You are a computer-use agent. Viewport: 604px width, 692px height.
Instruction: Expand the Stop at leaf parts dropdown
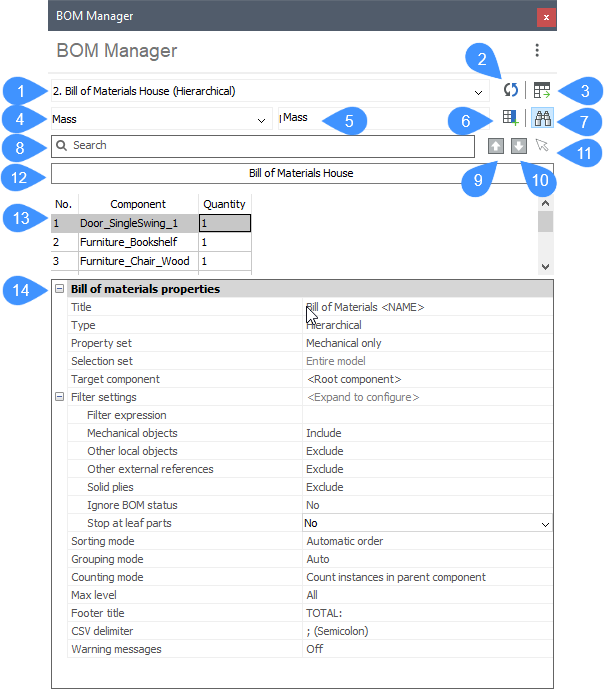[544, 523]
